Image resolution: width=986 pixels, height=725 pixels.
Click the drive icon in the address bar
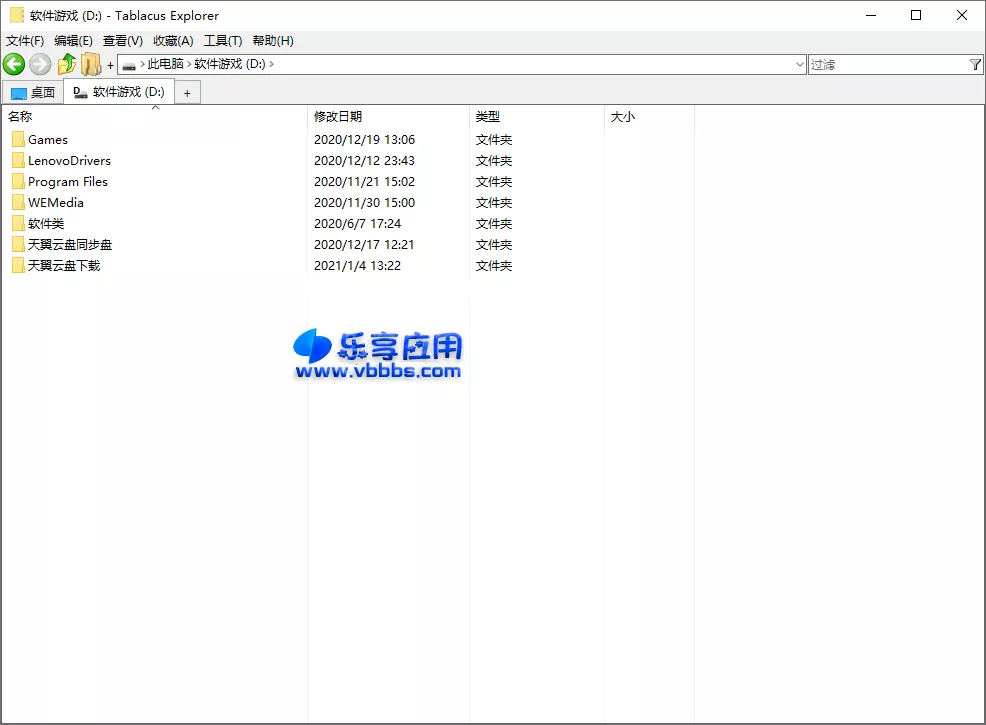pos(129,64)
